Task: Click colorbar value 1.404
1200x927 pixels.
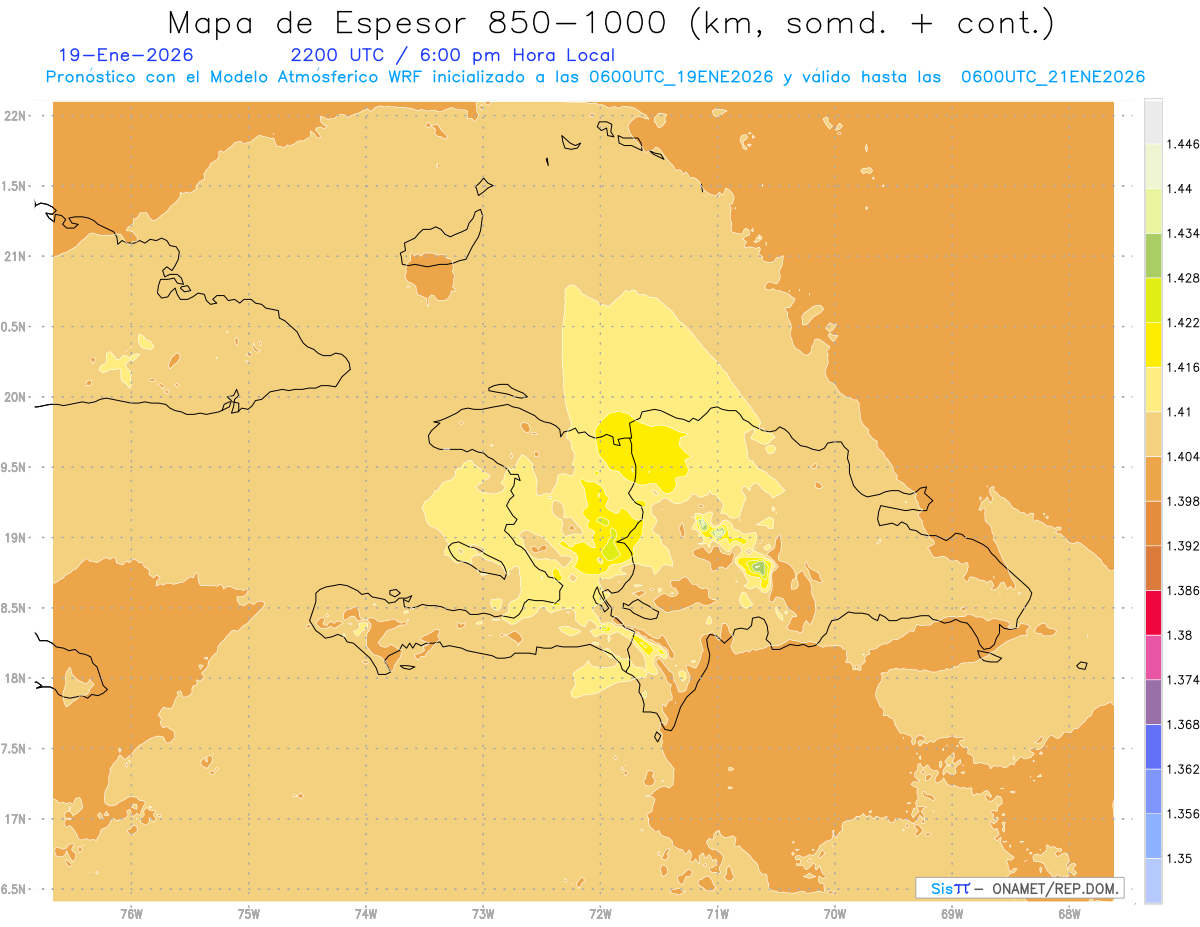Action: [x=1184, y=457]
